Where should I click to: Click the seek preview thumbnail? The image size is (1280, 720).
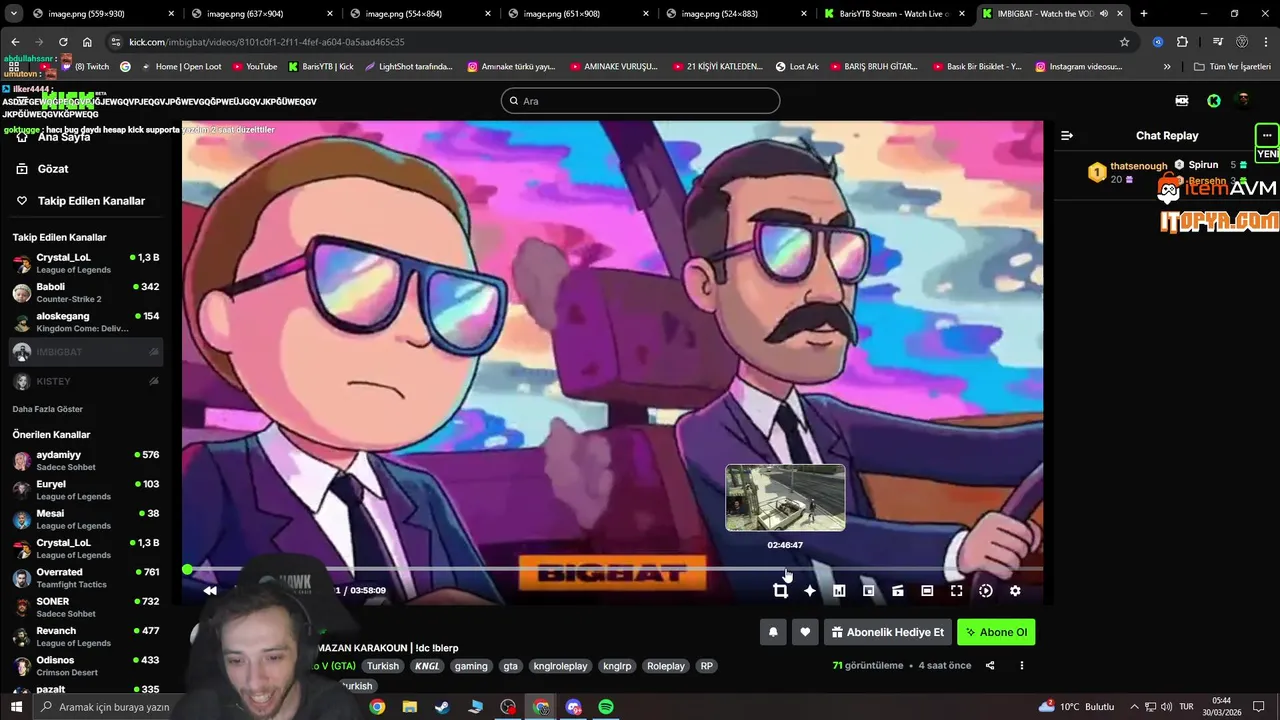tap(785, 497)
